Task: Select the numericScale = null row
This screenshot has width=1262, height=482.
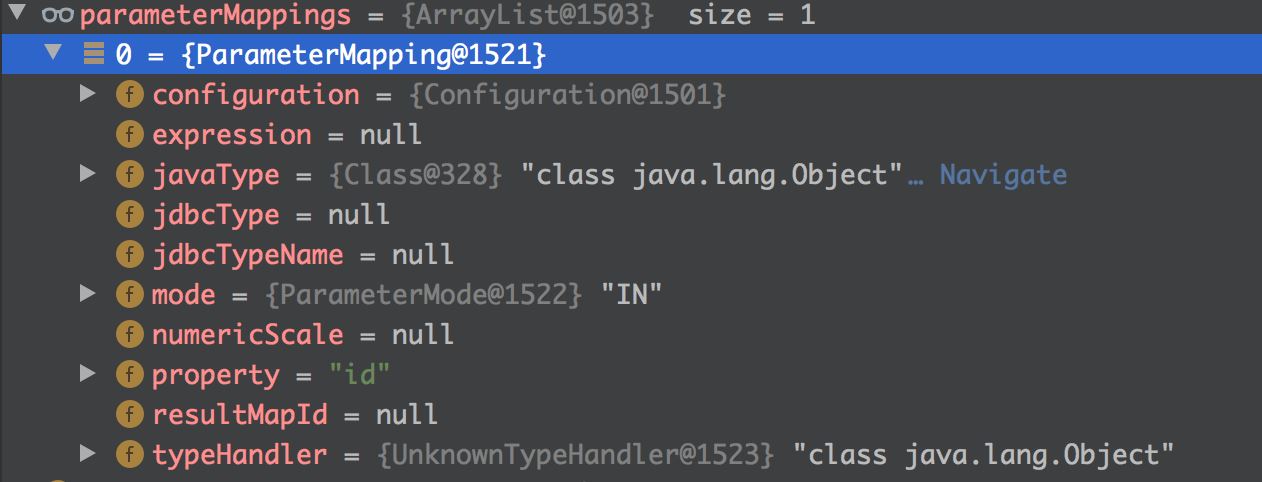Action: coord(302,335)
